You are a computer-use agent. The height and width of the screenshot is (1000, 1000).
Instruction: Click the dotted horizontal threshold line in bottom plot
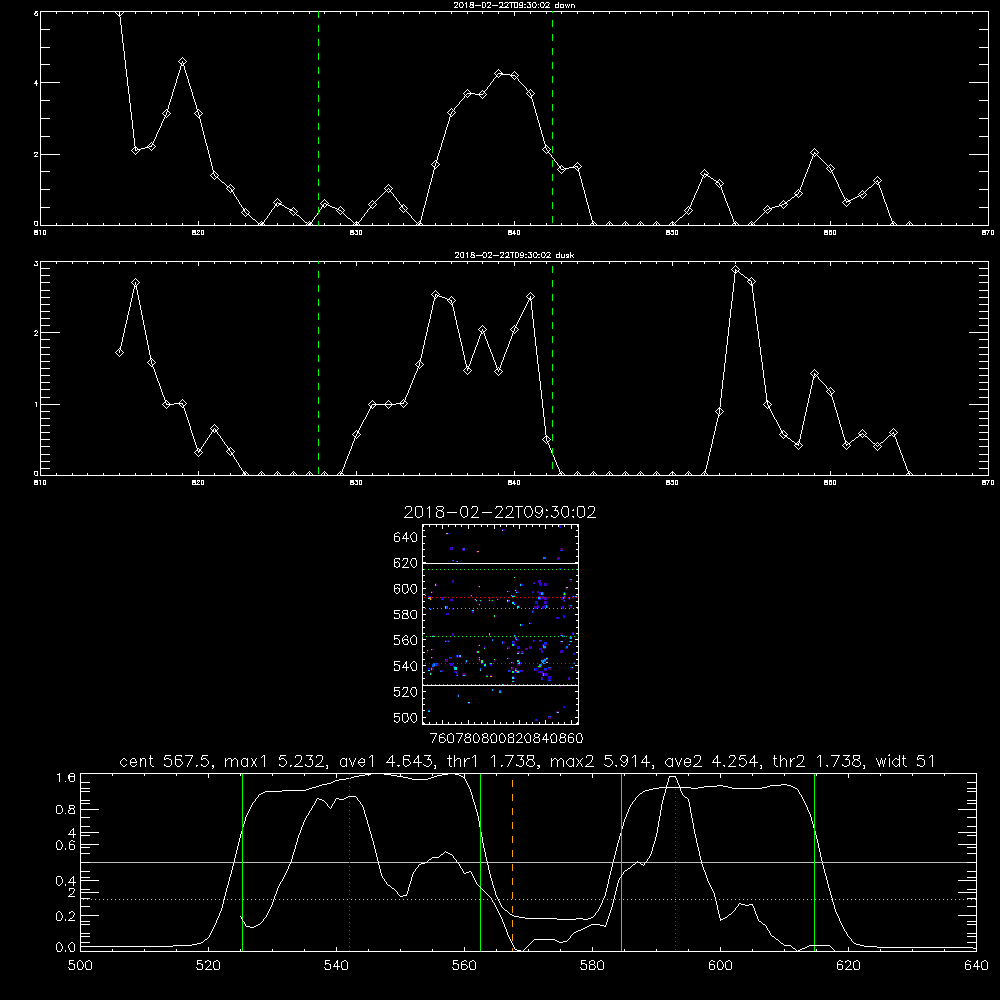(x=528, y=899)
